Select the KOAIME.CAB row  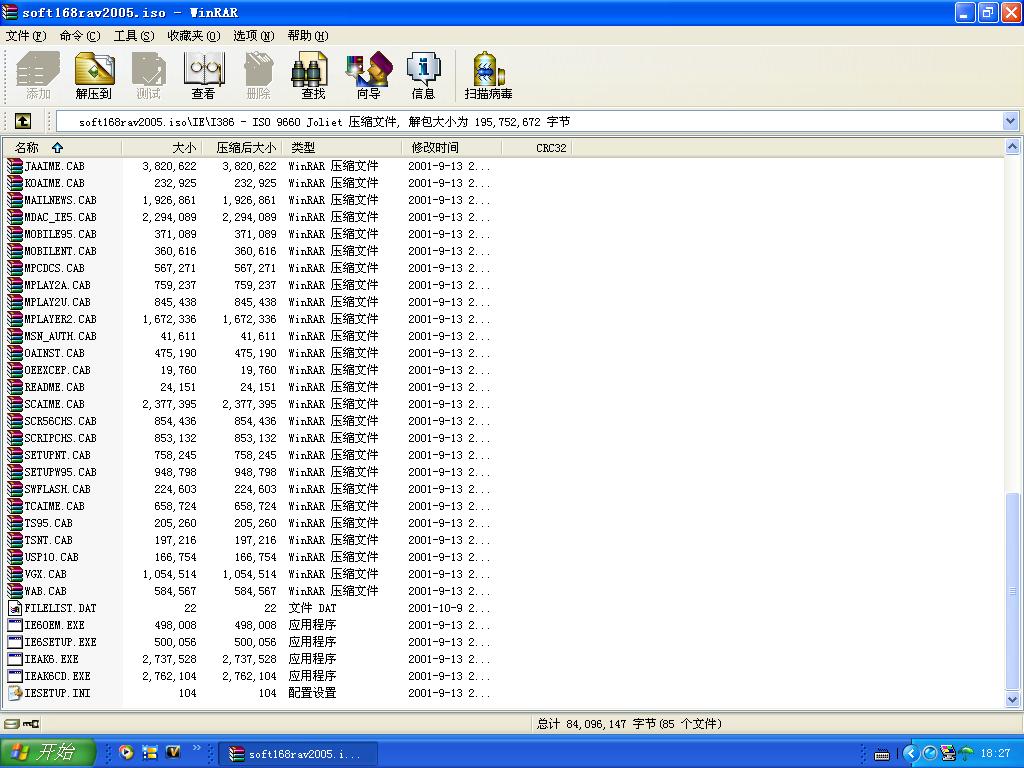click(248, 183)
